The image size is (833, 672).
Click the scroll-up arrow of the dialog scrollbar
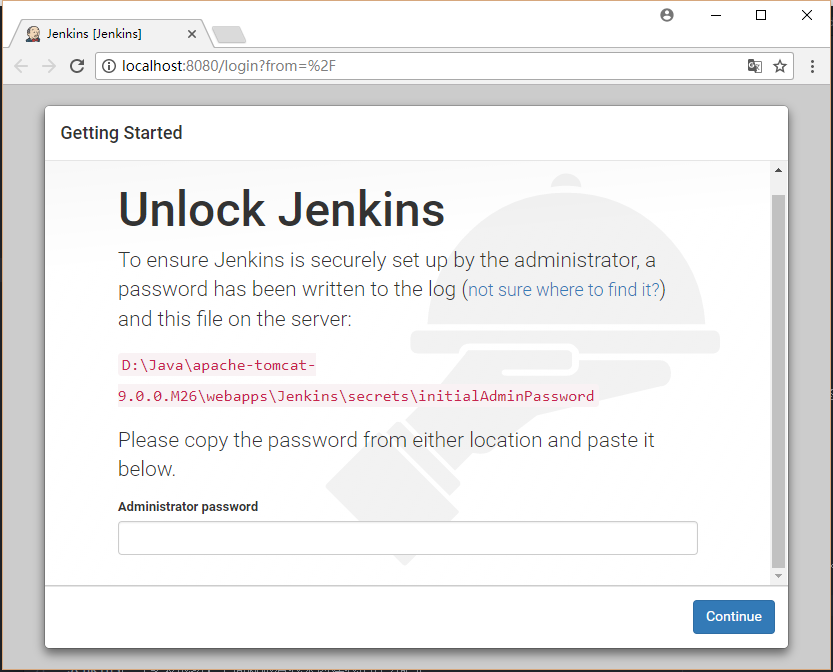click(x=778, y=171)
